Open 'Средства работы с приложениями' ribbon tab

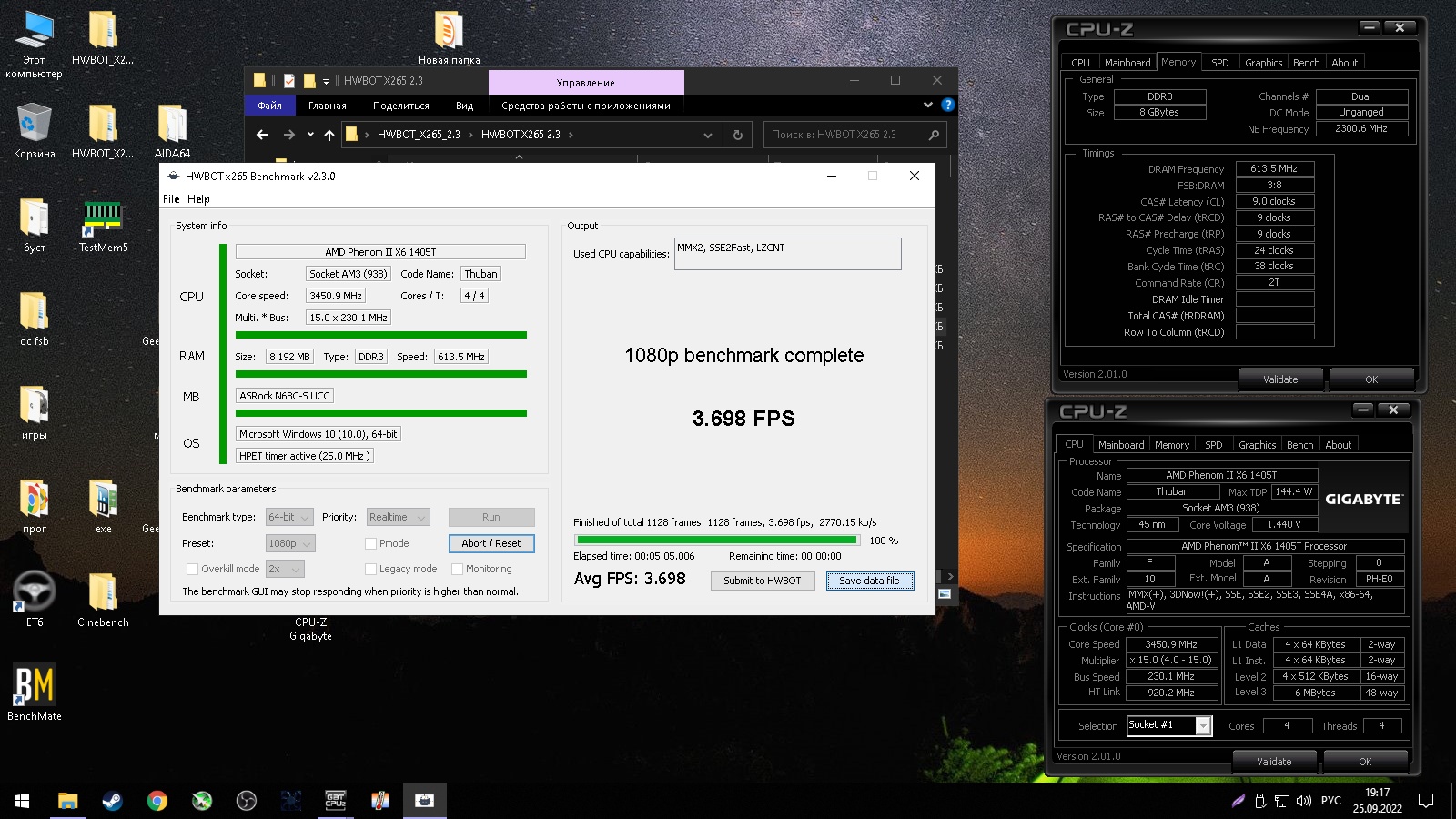[586, 106]
